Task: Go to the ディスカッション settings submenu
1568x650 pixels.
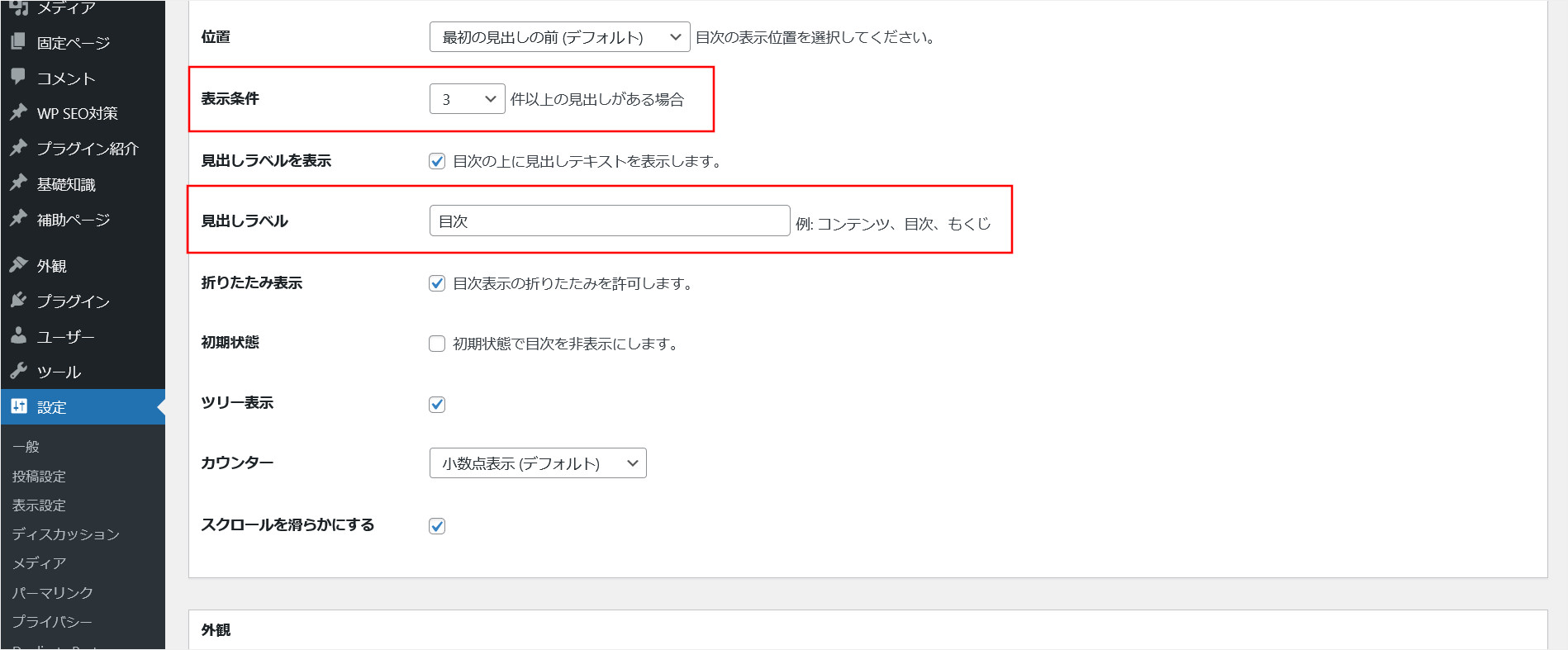Action: tap(65, 534)
